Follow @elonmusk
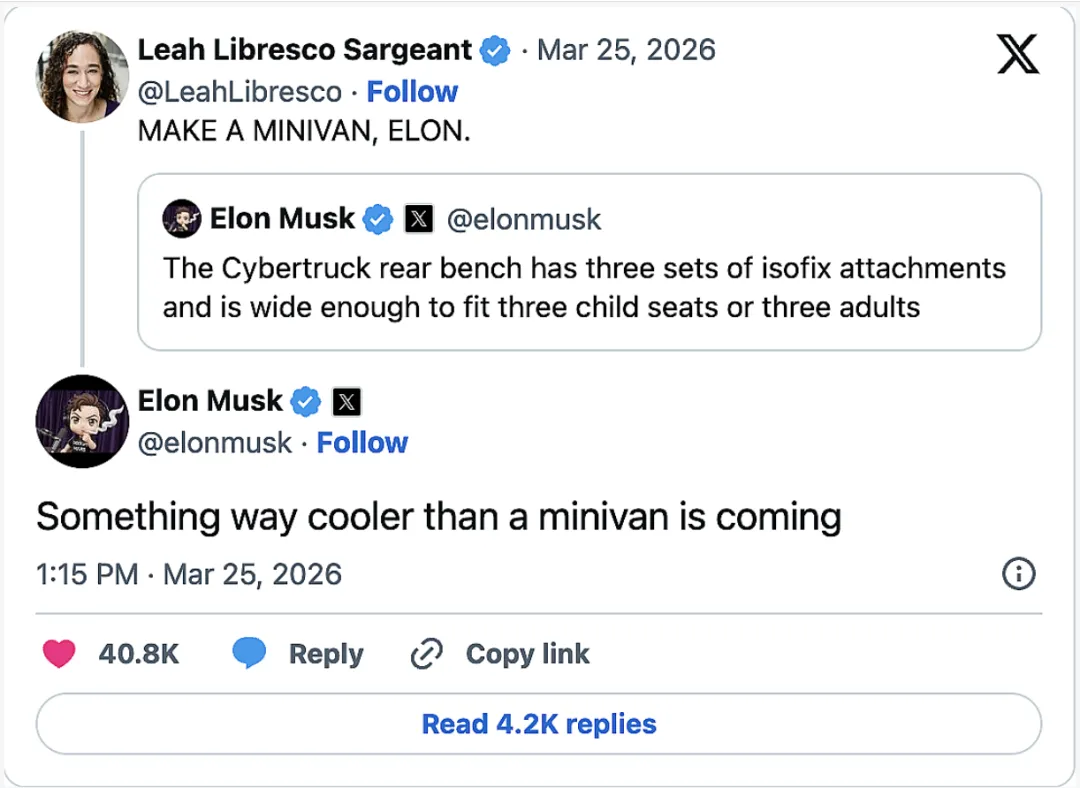This screenshot has height=788, width=1080. click(x=362, y=443)
